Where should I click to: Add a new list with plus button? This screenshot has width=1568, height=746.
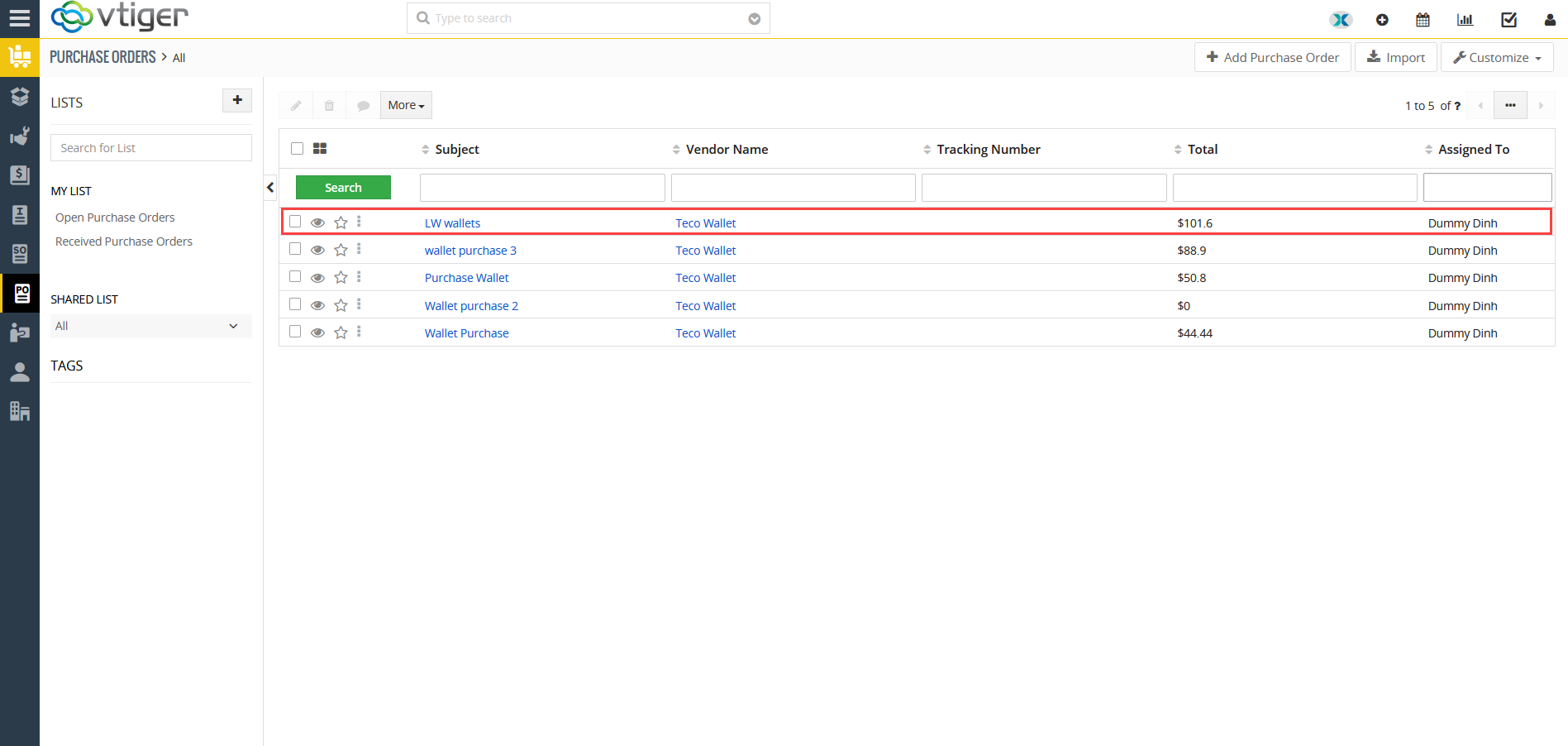[237, 100]
